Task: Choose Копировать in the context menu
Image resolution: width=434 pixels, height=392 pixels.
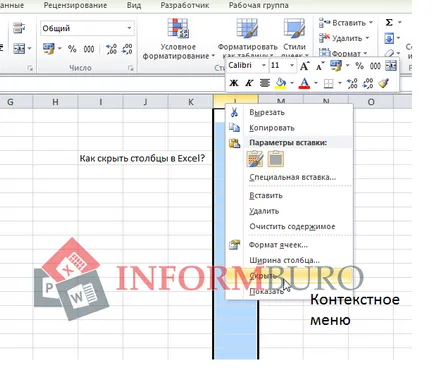Action: (x=272, y=128)
